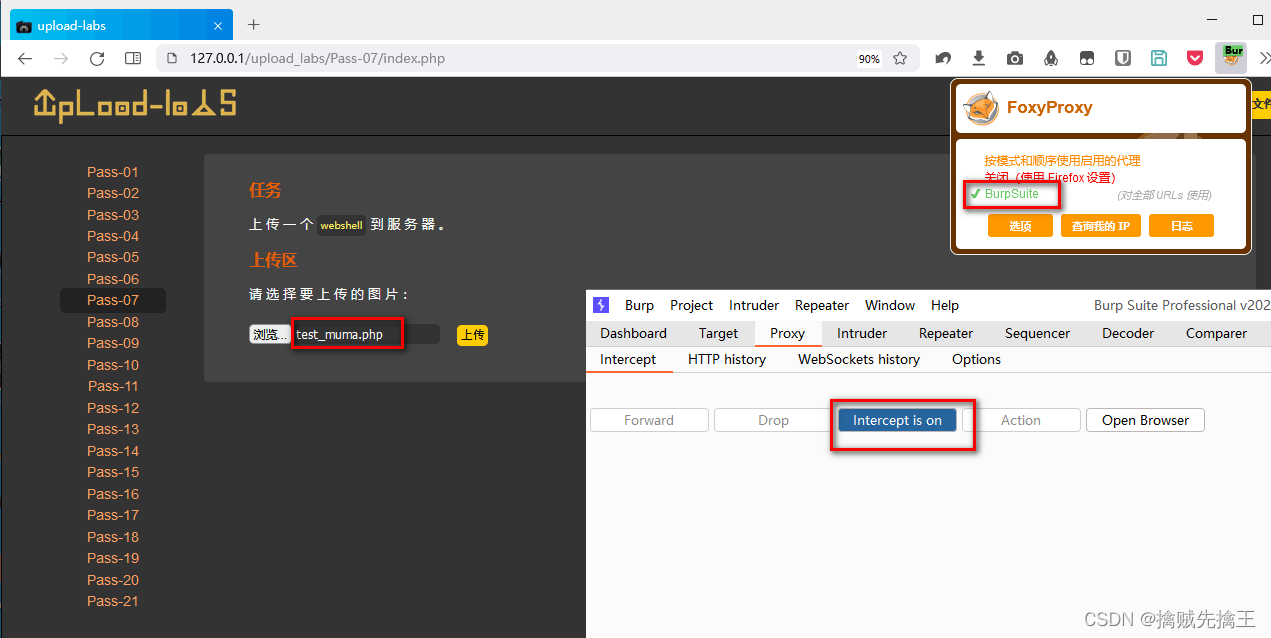Open Pass-05 in the sidebar
Viewport: 1271px width, 638px height.
pyautogui.click(x=113, y=257)
